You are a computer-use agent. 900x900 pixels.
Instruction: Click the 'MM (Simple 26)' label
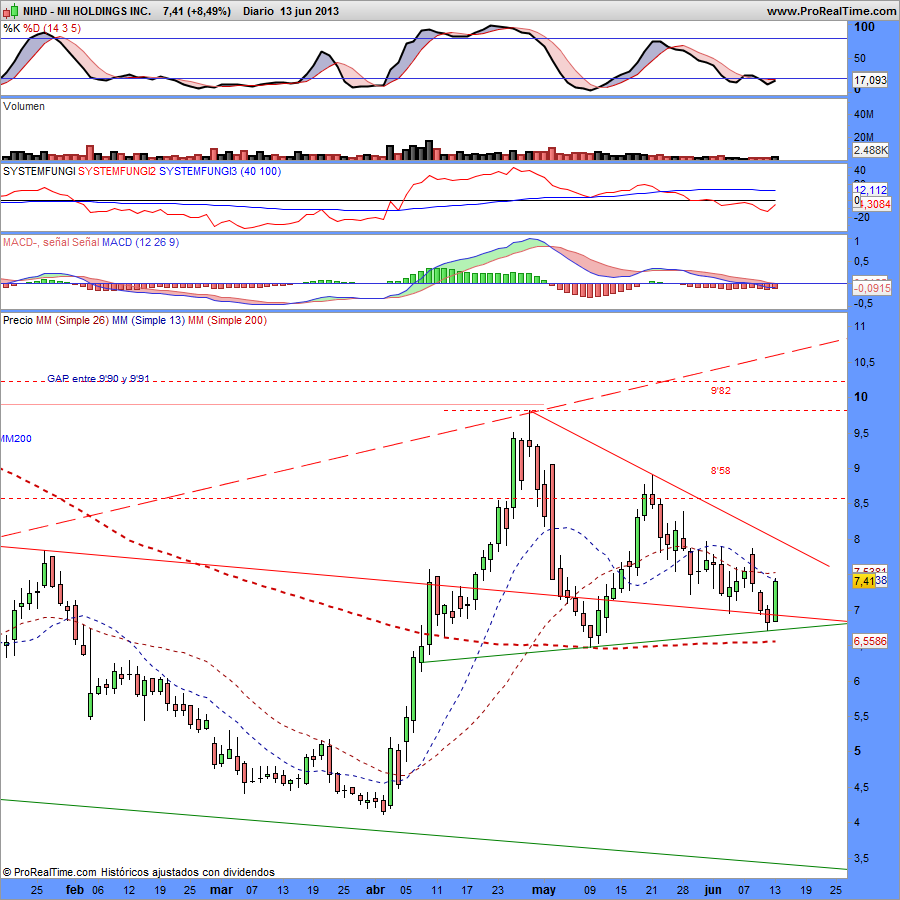click(x=72, y=320)
